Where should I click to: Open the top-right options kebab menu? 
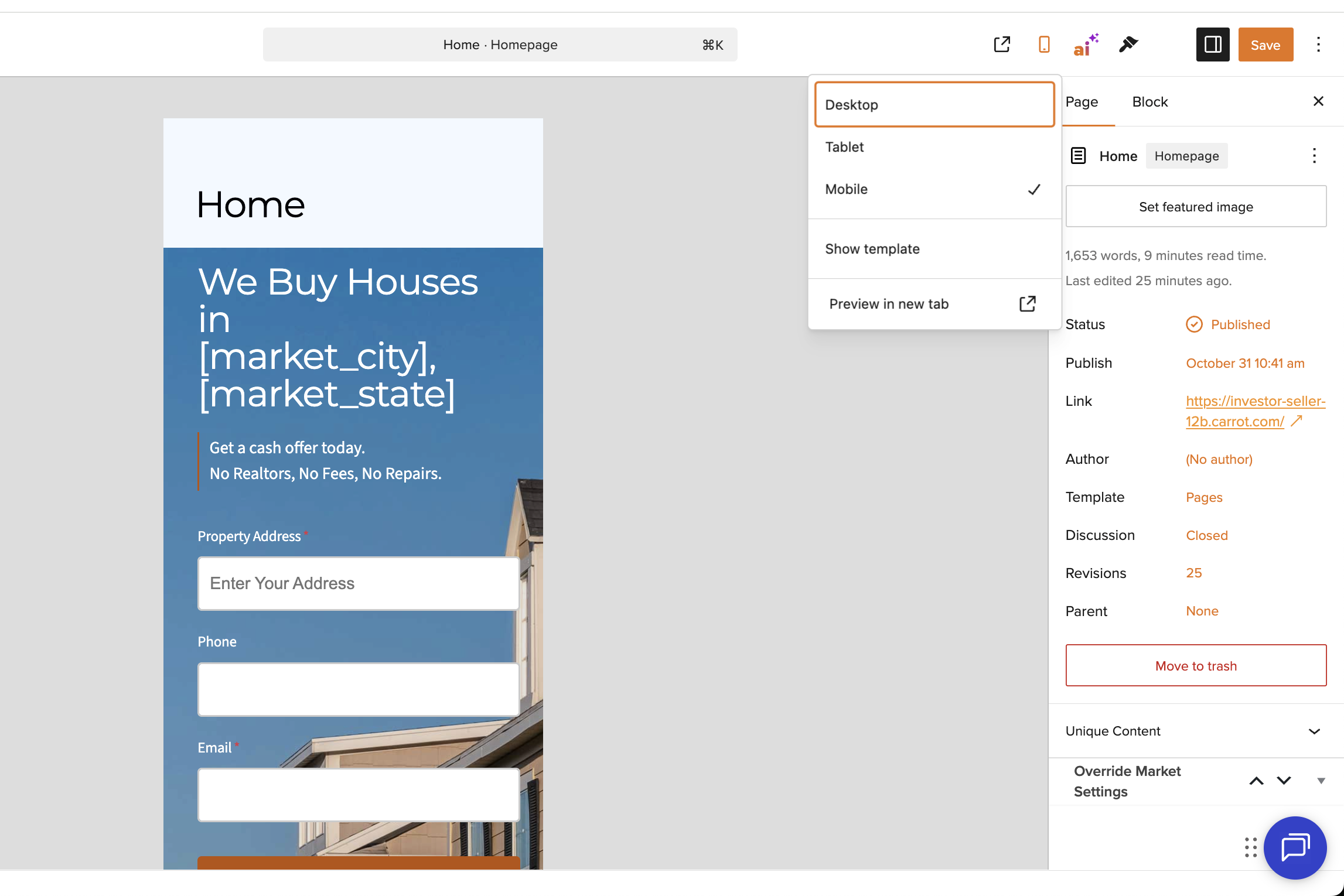click(x=1318, y=45)
